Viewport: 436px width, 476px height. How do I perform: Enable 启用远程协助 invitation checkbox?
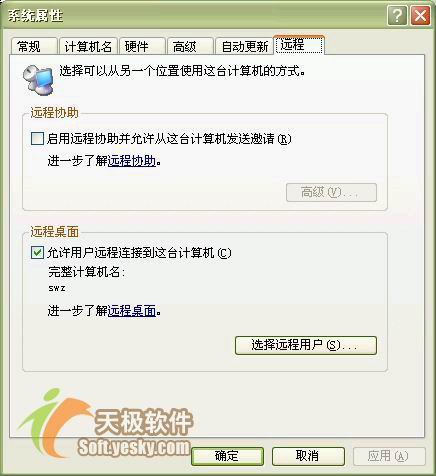(37, 138)
